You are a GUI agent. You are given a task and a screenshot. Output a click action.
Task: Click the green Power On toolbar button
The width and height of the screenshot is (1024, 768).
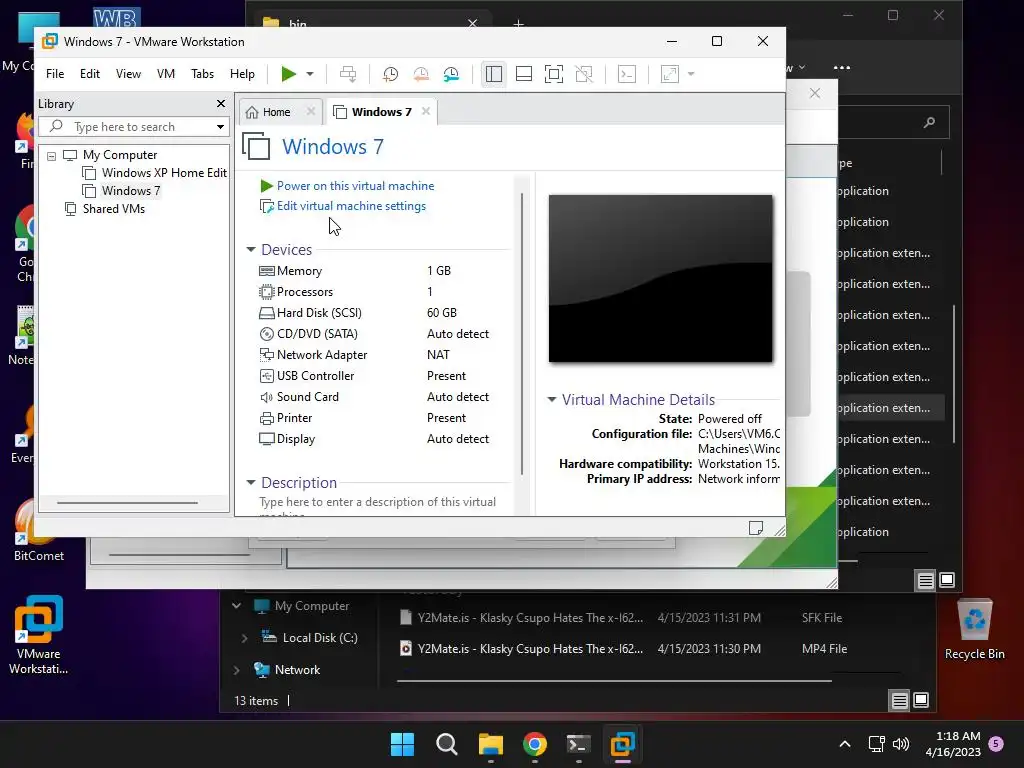(x=288, y=74)
